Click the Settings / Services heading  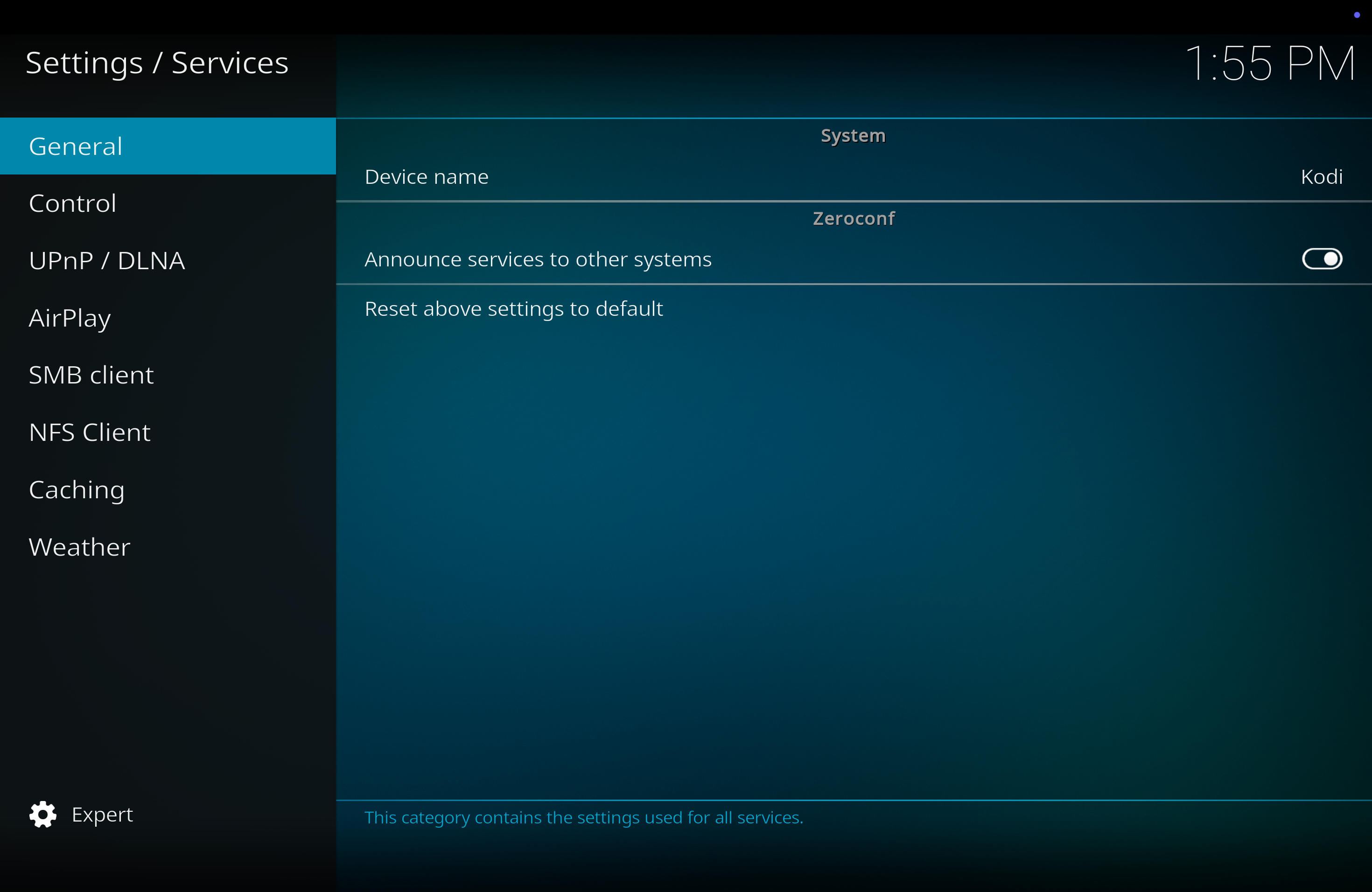click(157, 63)
